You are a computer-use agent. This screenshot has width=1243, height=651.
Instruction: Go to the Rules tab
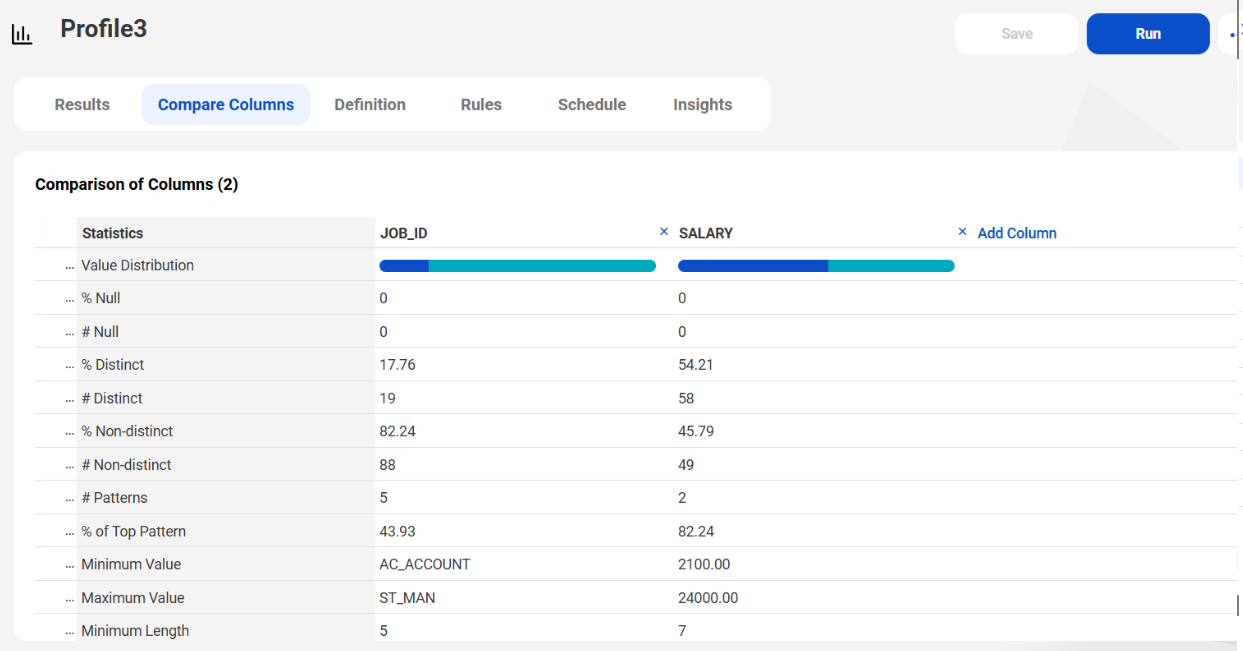481,104
